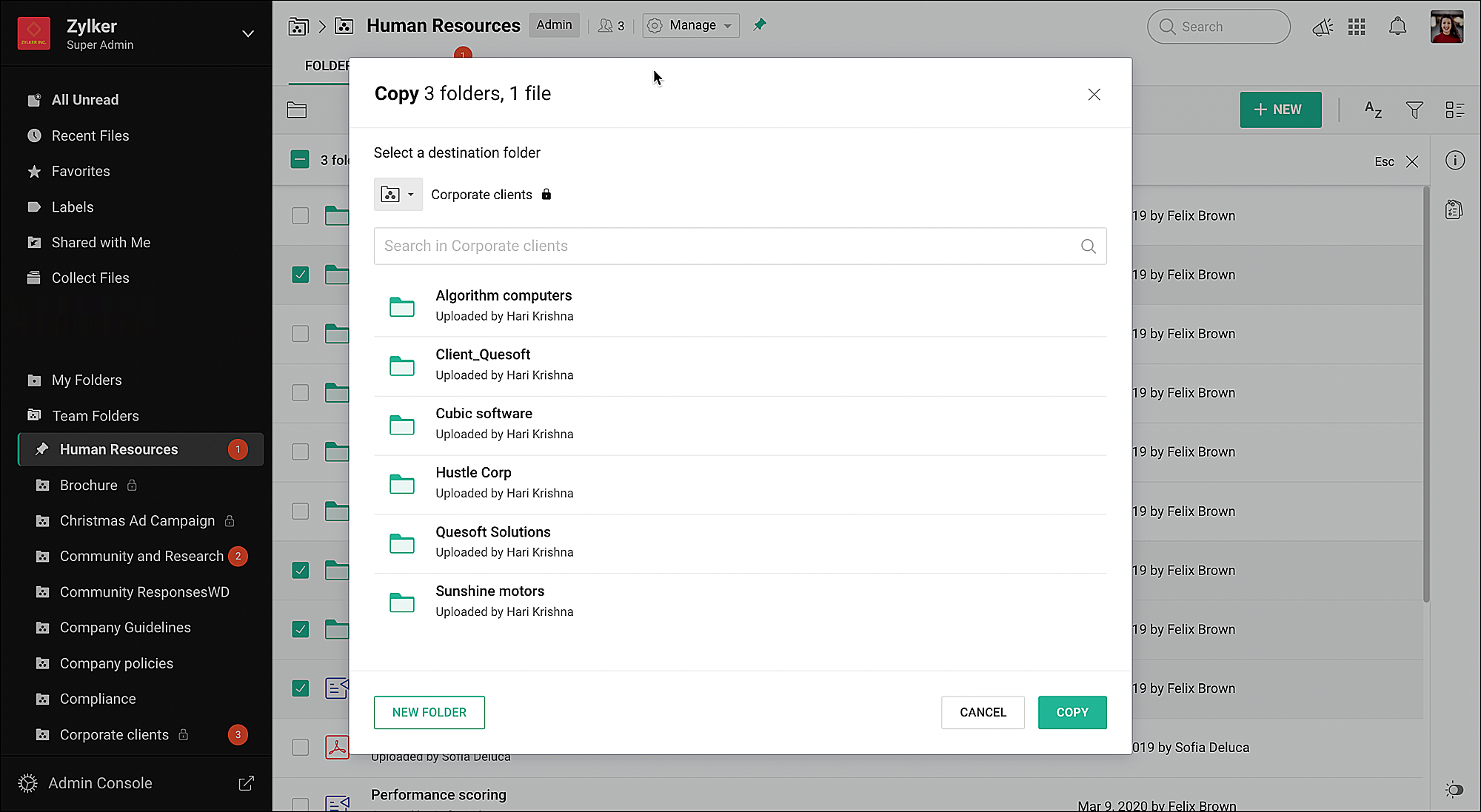Screen dimensions: 1481x812
Task: Click the filter funnel icon
Action: coord(1414,110)
